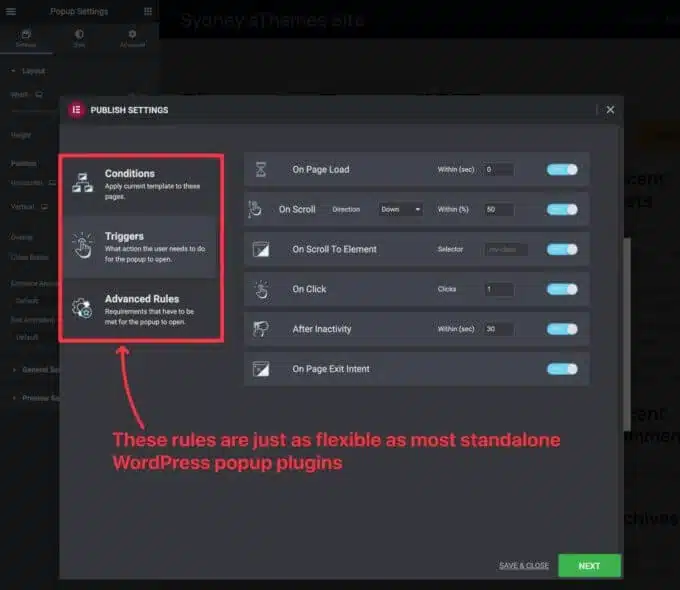Image resolution: width=680 pixels, height=590 pixels.
Task: Click the On Page Load label
Action: point(321,169)
